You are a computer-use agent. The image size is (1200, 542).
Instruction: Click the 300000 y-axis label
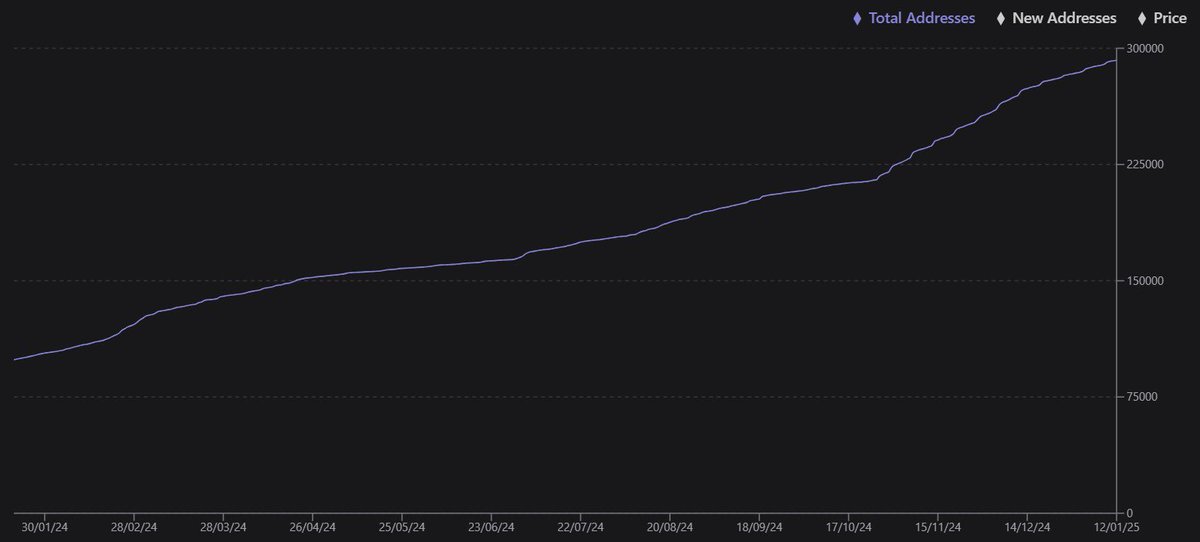click(1143, 48)
